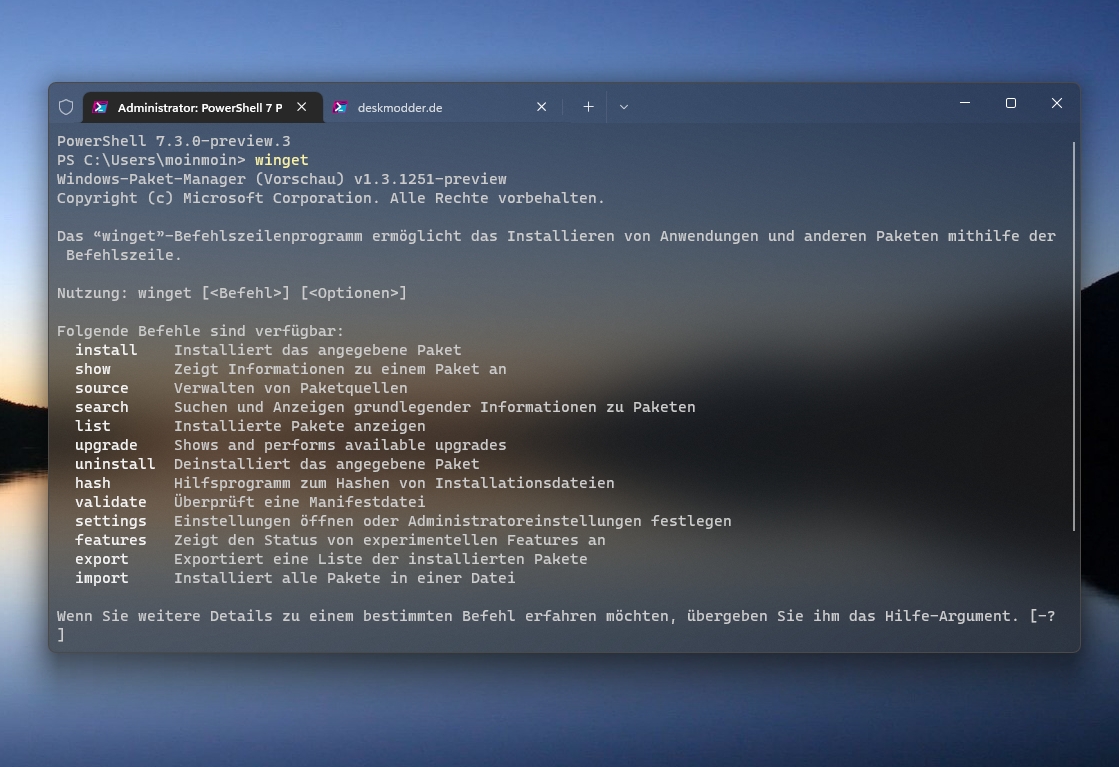1119x767 pixels.
Task: Click the 'search' command name
Action: point(102,407)
